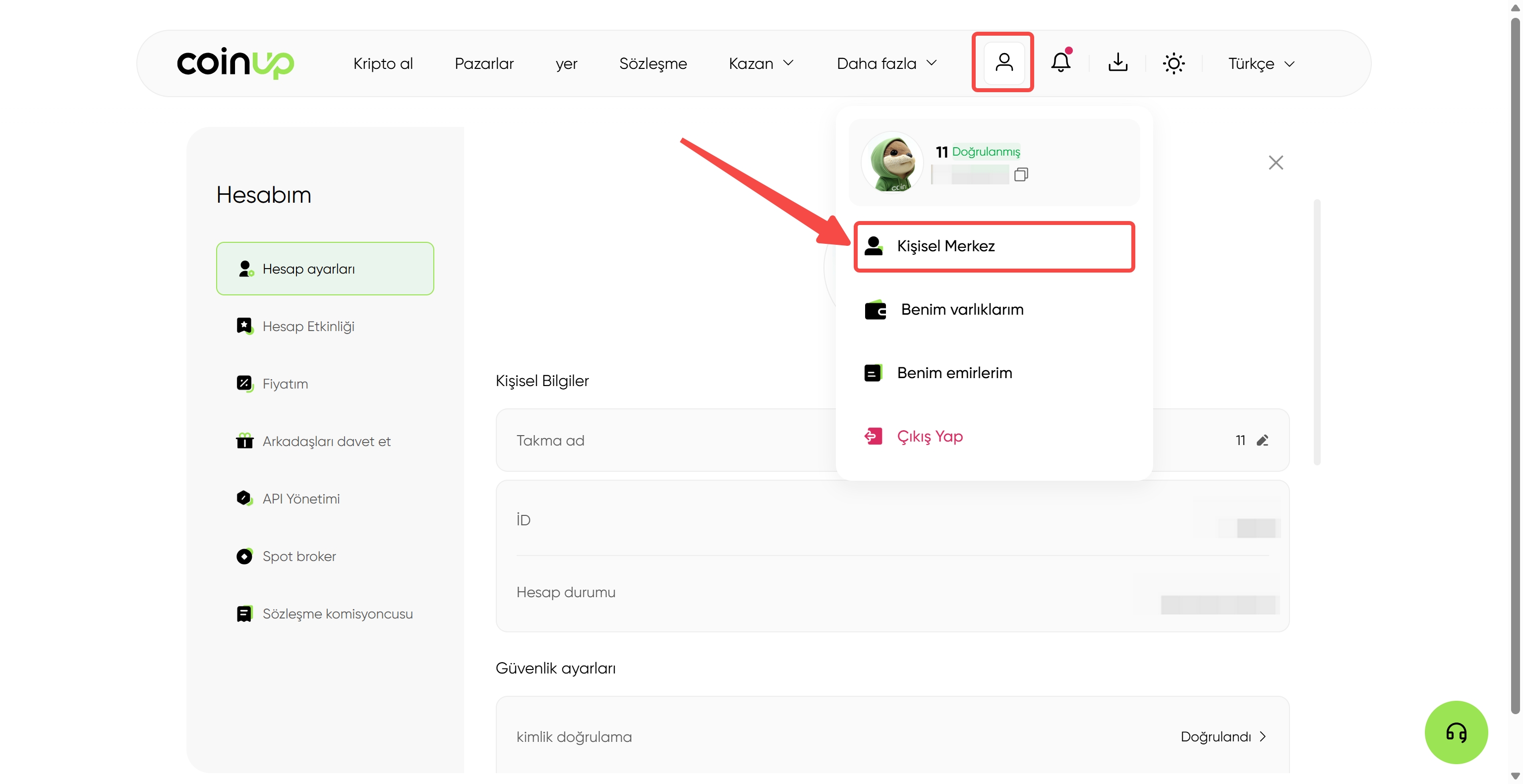Open the green support headset button
1523x784 pixels.
[x=1456, y=732]
